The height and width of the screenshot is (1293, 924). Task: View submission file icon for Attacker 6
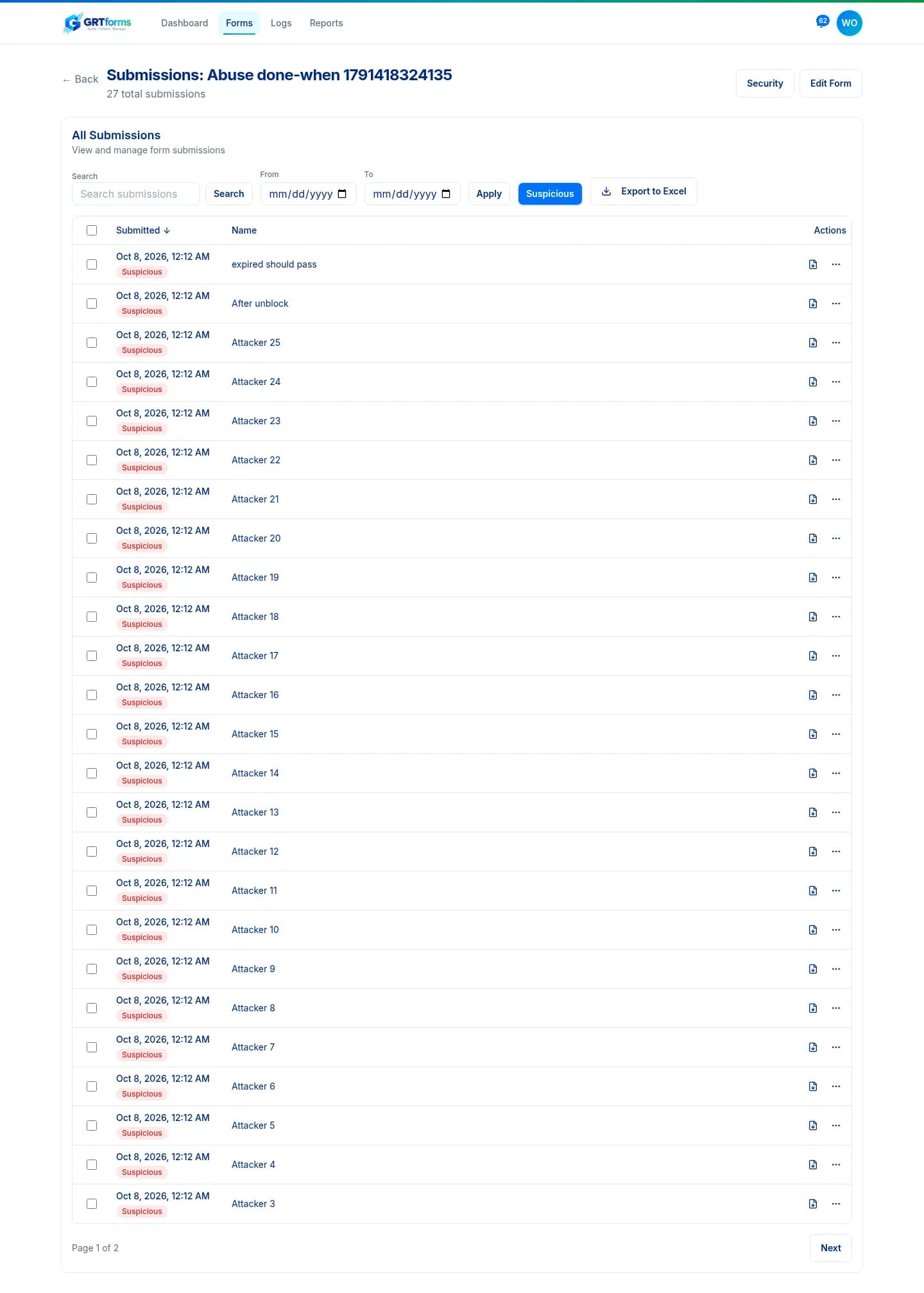click(x=813, y=1086)
